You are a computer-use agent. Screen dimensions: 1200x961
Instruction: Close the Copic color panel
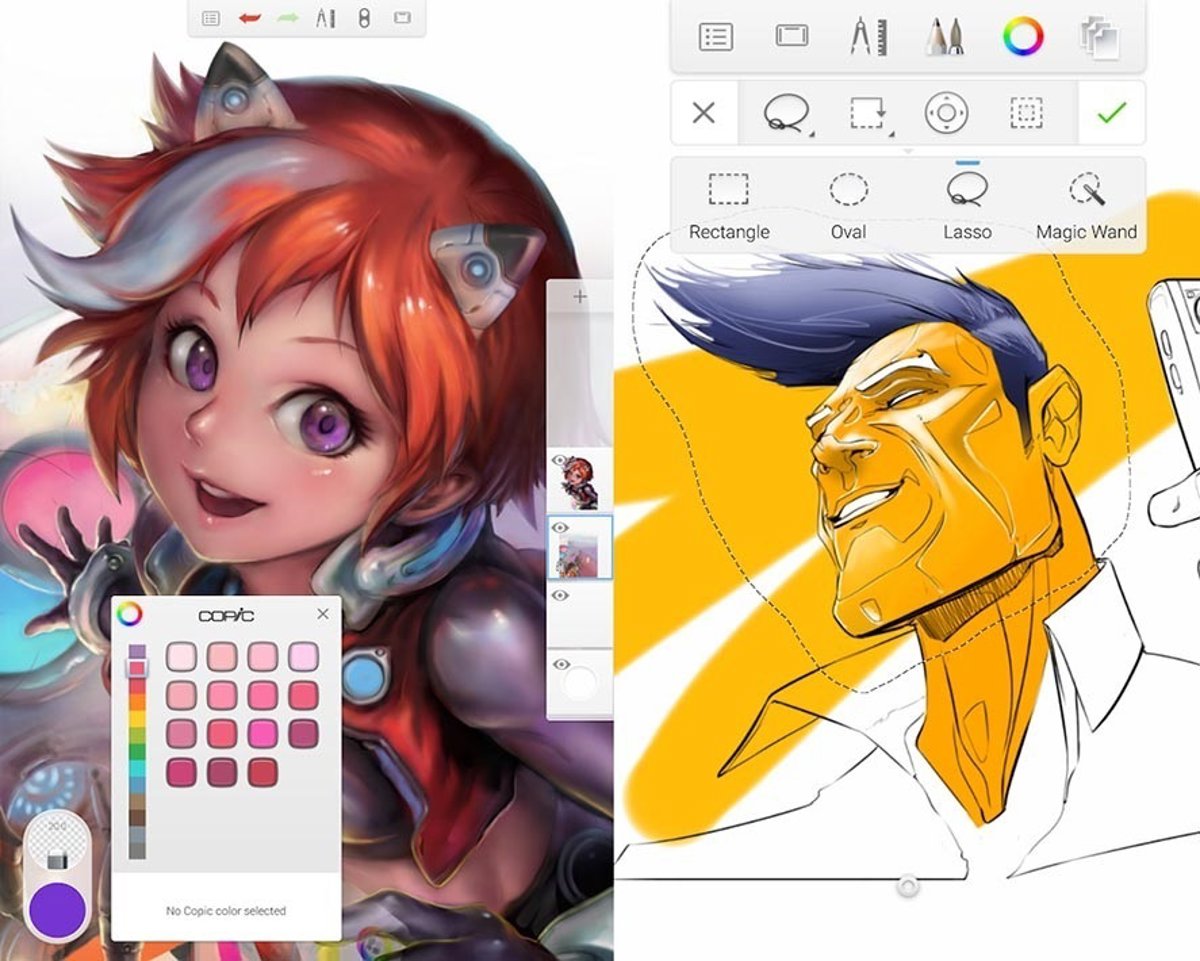click(322, 614)
